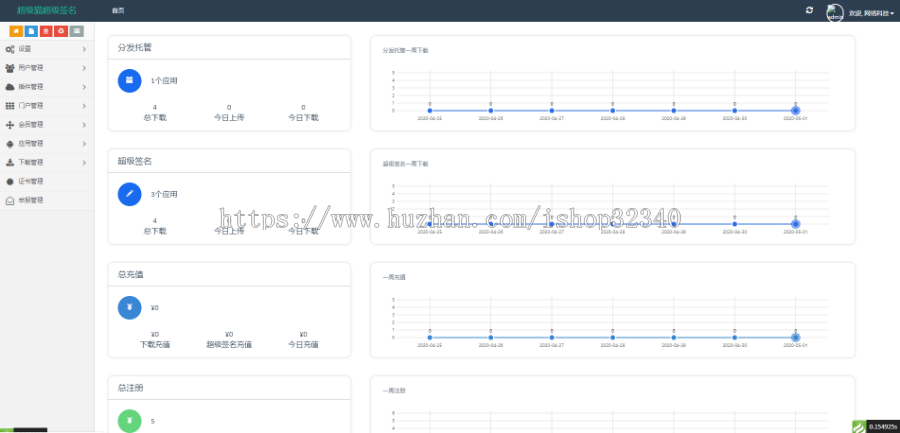Click the red recycle shortcut button
900x433 pixels.
coord(61,31)
